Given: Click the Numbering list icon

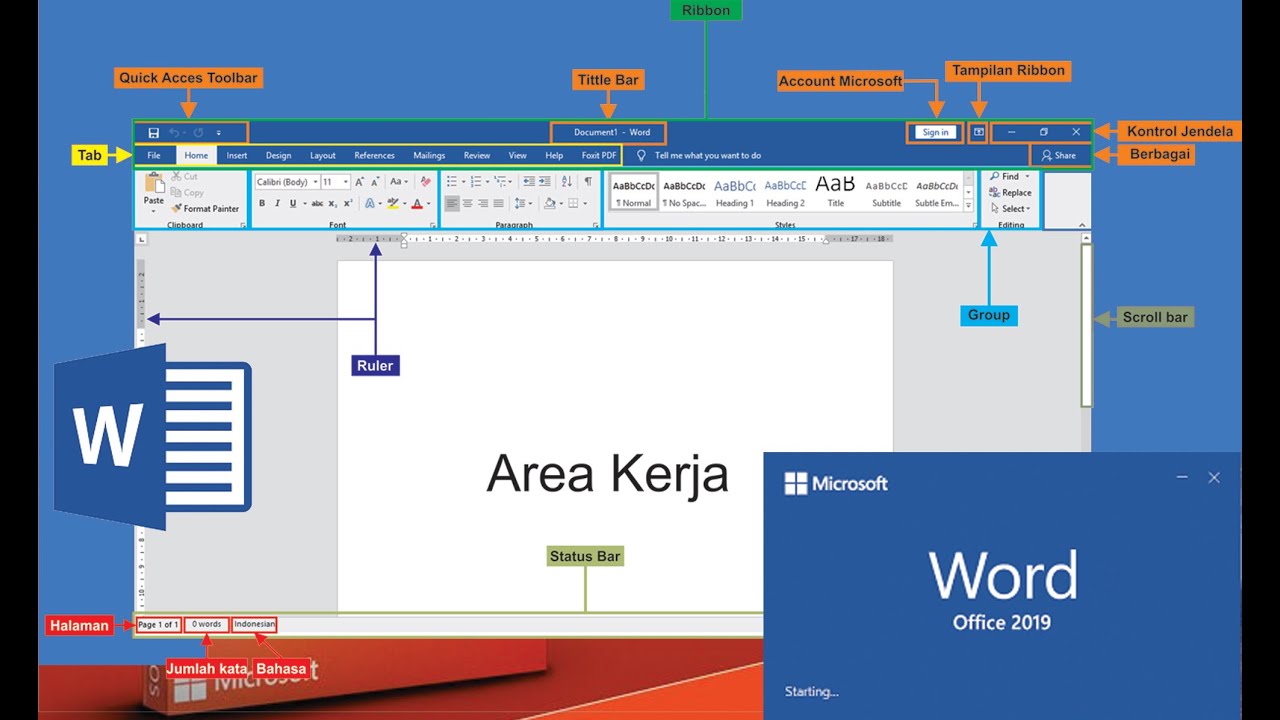Looking at the screenshot, I should tap(477, 182).
